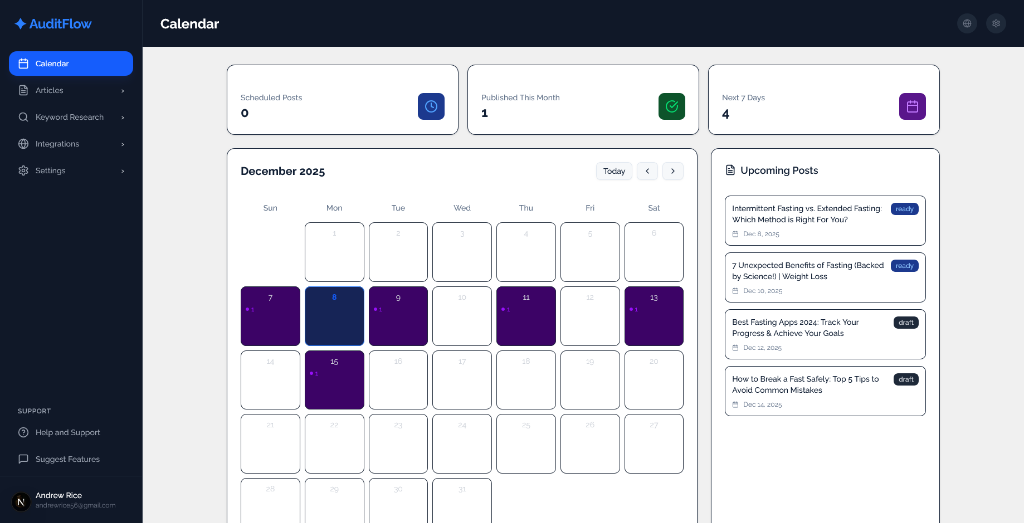Click the Published This Month check icon
Screen dimensions: 1024x523
[x=672, y=106]
